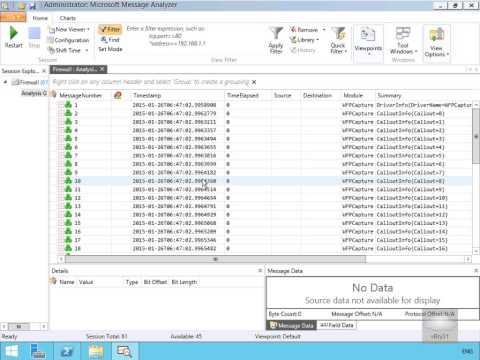
Task: Sort by TimeElapsed column header
Action: tap(243, 95)
